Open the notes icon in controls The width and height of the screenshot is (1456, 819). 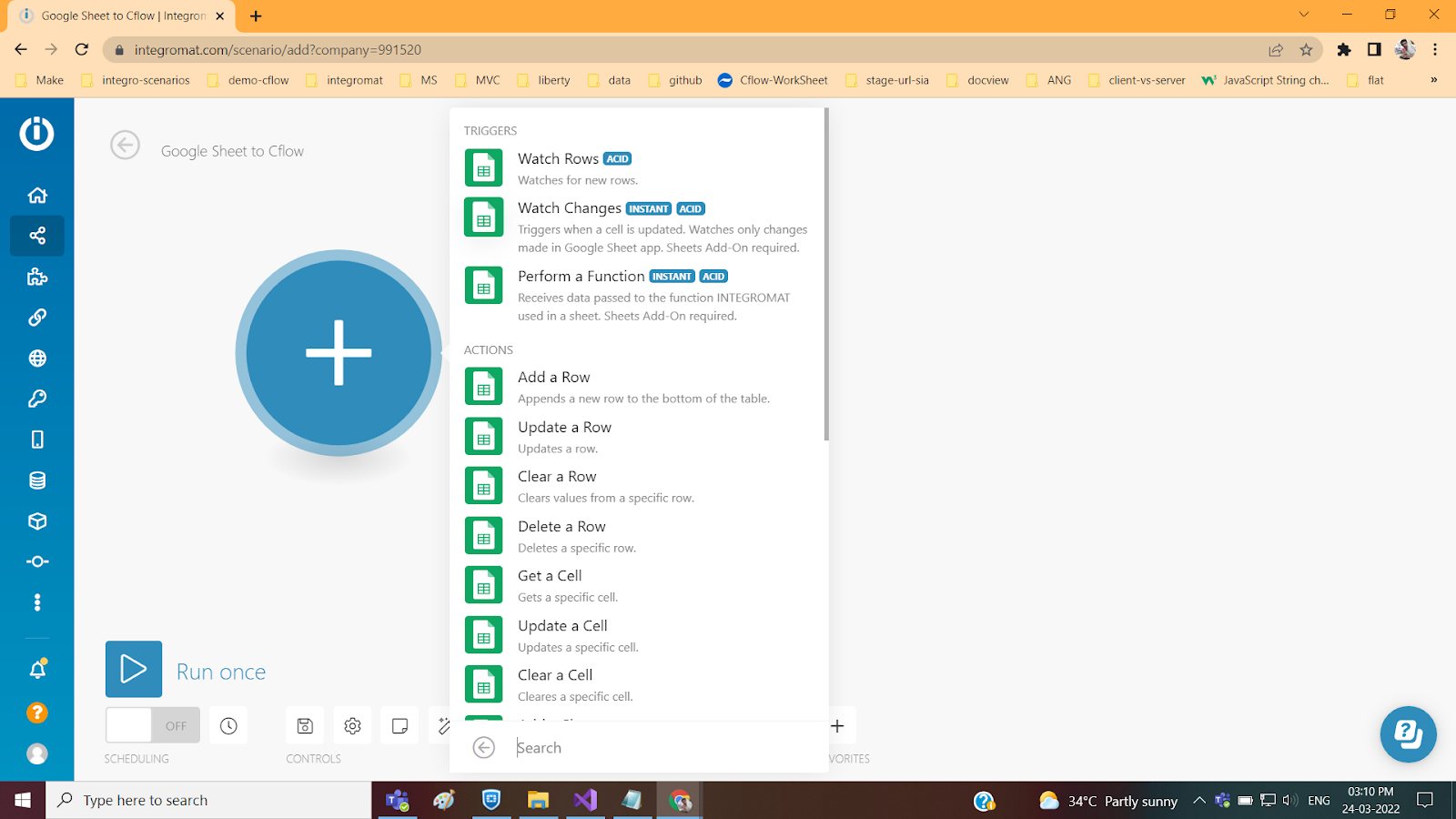399,725
